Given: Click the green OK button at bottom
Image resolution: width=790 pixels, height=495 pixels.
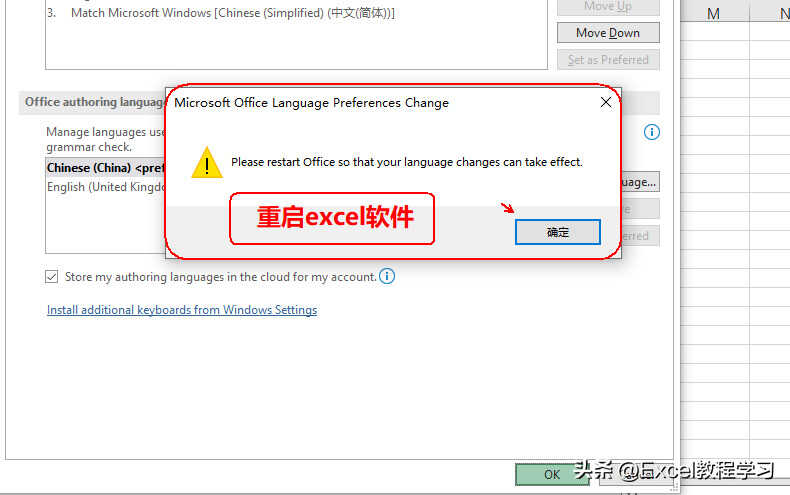Looking at the screenshot, I should pos(552,474).
